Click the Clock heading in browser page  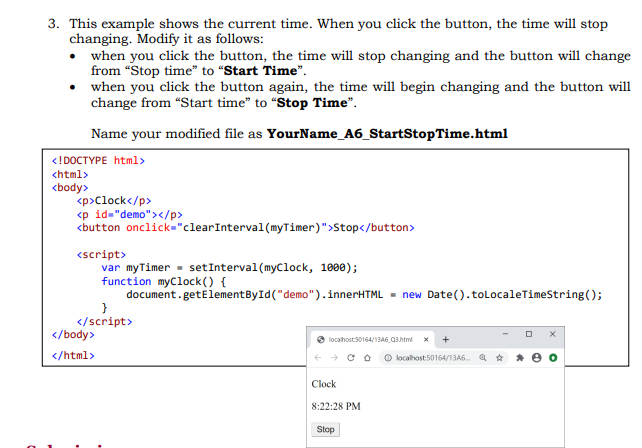point(323,384)
